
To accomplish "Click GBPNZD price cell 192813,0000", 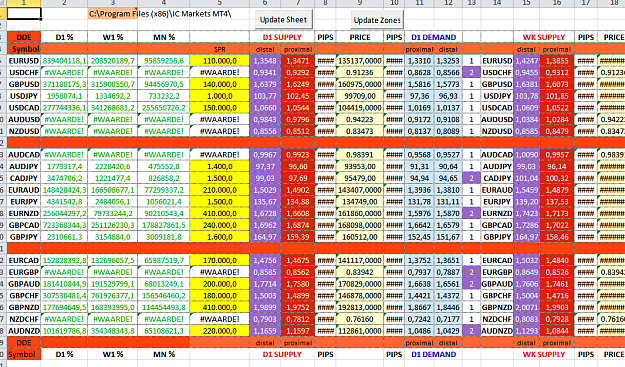I will coord(360,307).
